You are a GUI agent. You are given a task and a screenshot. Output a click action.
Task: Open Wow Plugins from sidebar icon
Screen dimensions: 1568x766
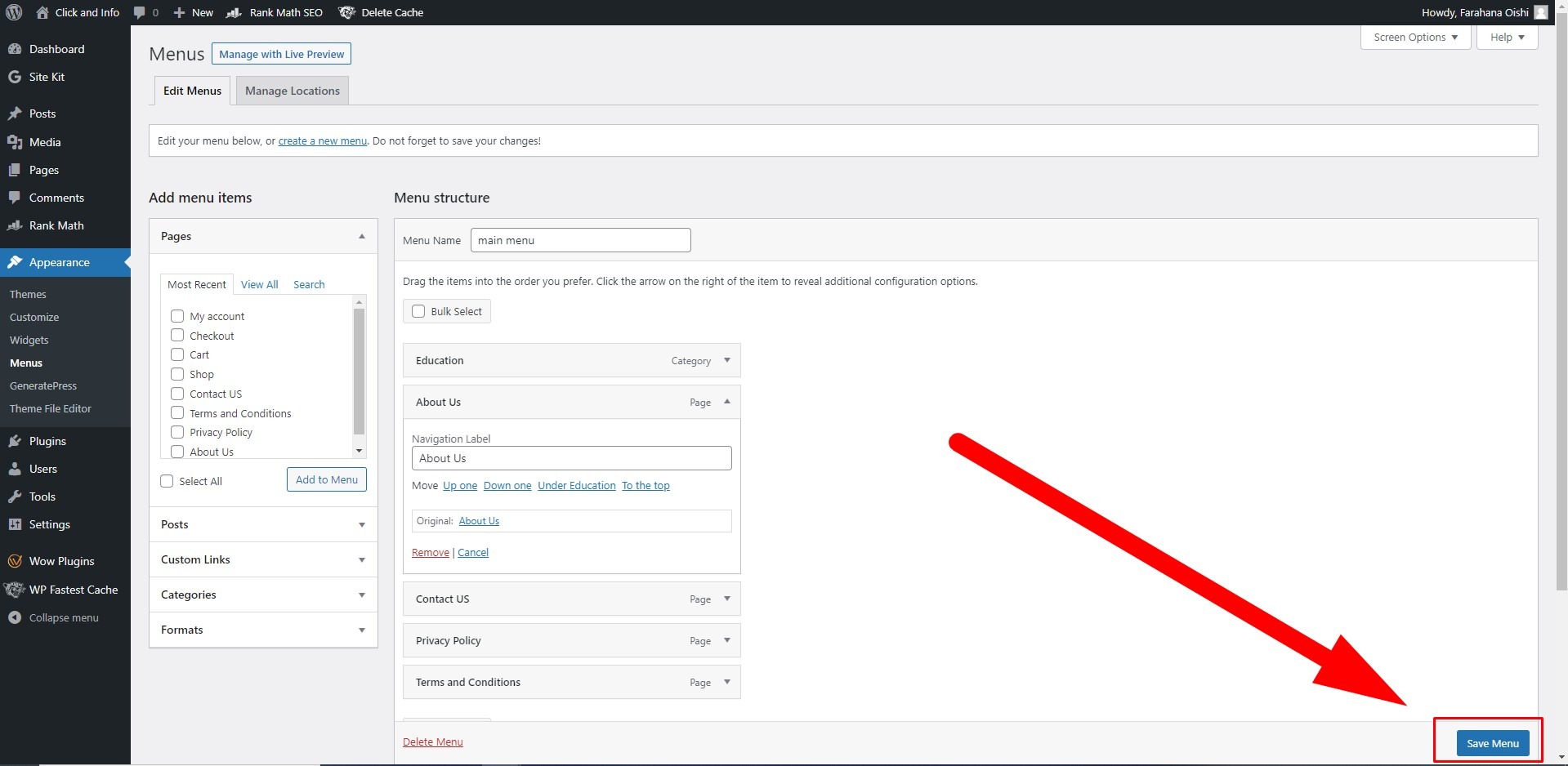14,561
